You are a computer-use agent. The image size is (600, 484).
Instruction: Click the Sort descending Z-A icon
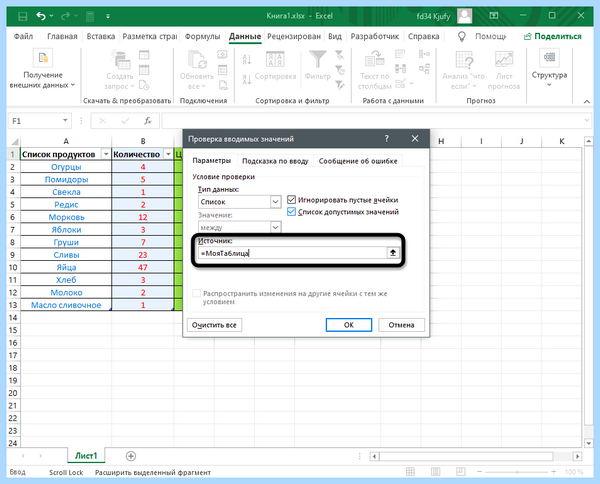(x=247, y=80)
